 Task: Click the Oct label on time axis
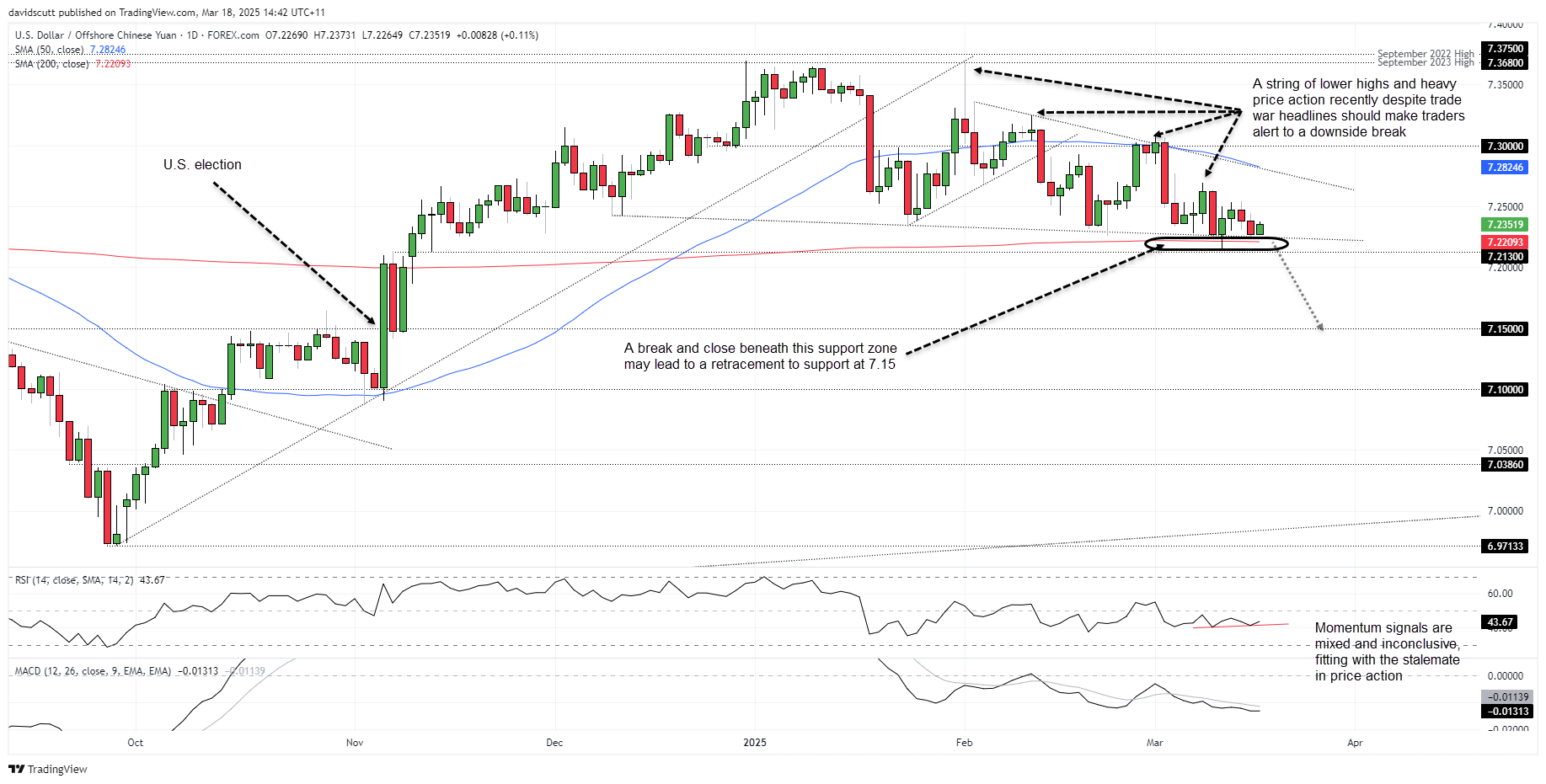coord(135,743)
